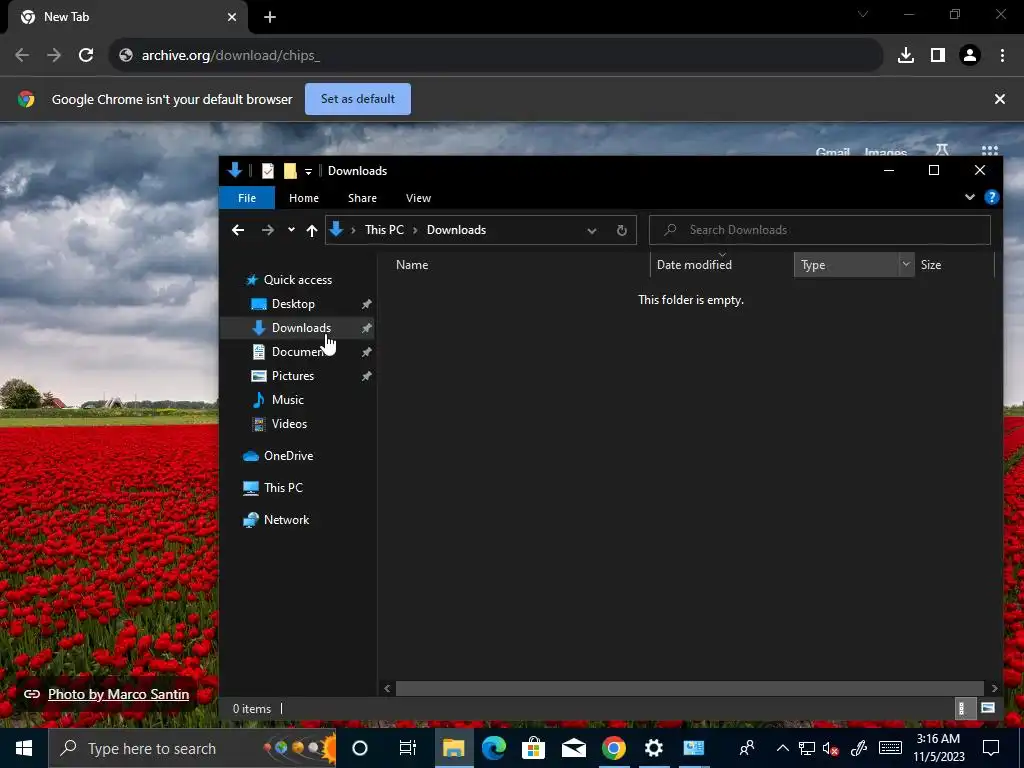The width and height of the screenshot is (1024, 768).
Task: Click the Properties icon in quick access toolbar
Action: coord(268,170)
